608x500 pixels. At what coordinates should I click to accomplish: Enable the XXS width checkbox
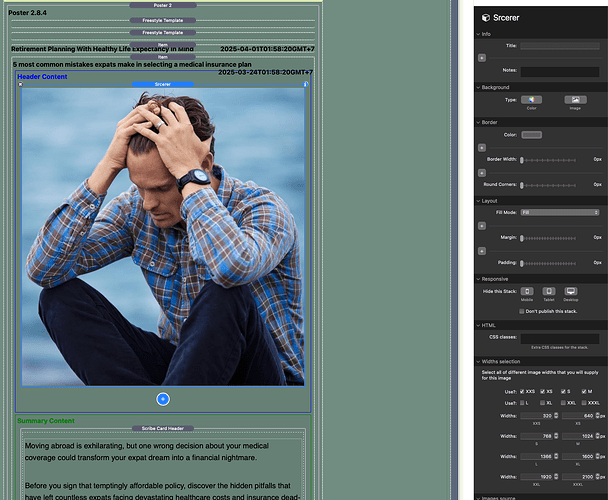(x=522, y=391)
